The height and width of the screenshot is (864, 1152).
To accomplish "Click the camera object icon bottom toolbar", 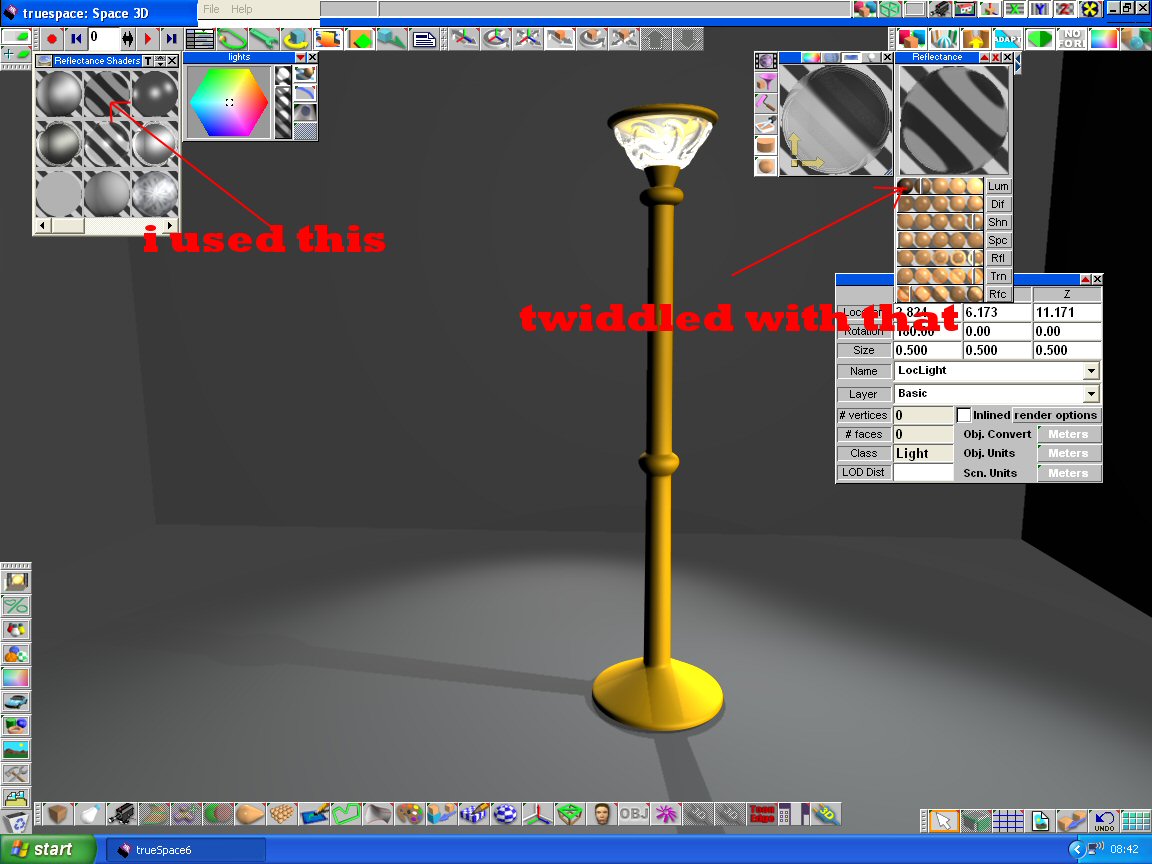I will [x=121, y=814].
